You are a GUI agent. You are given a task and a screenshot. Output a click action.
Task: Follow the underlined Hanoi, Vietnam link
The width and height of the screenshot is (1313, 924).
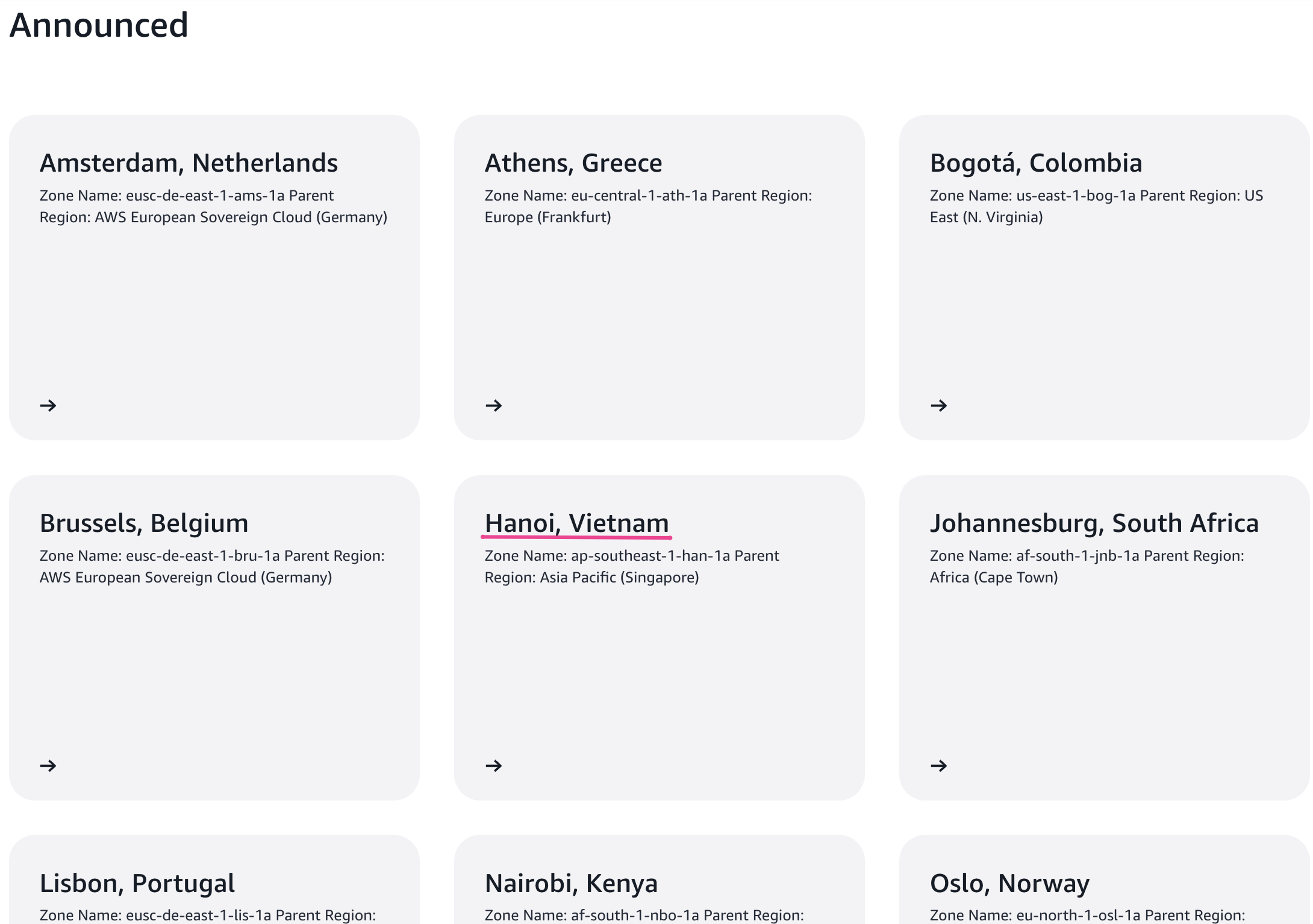click(576, 523)
